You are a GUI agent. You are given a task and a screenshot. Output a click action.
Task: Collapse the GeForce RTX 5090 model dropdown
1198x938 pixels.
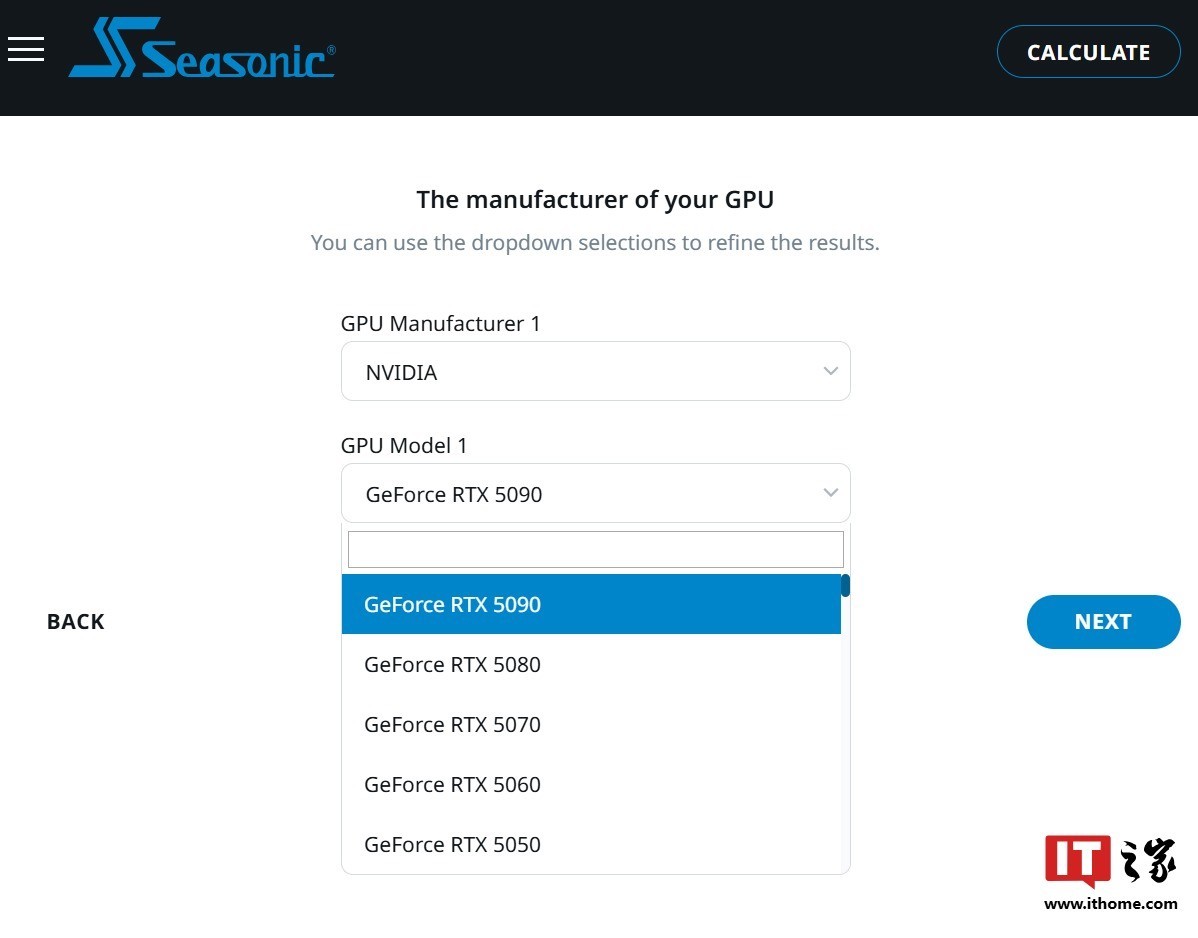(595, 493)
